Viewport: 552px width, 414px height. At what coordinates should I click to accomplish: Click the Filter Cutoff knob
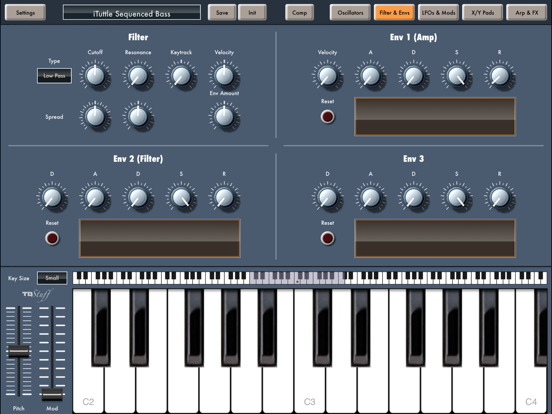(95, 76)
